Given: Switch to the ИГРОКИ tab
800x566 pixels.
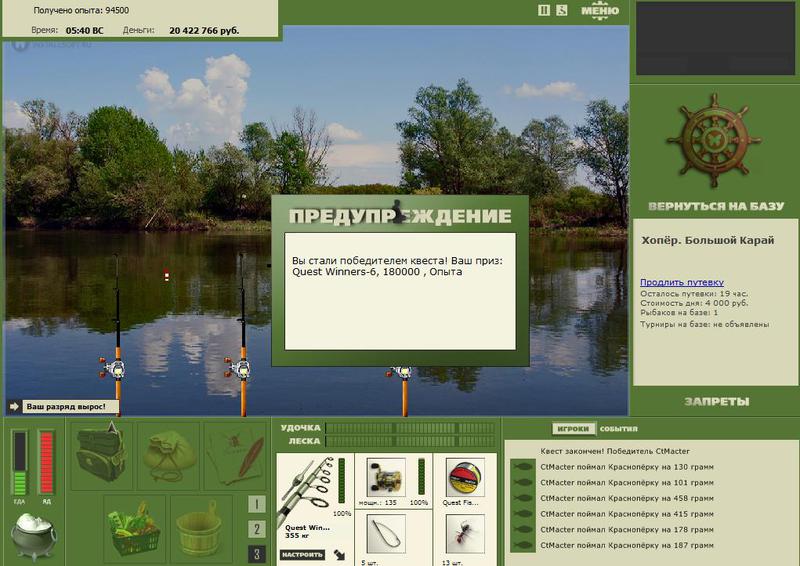Looking at the screenshot, I should (x=574, y=429).
